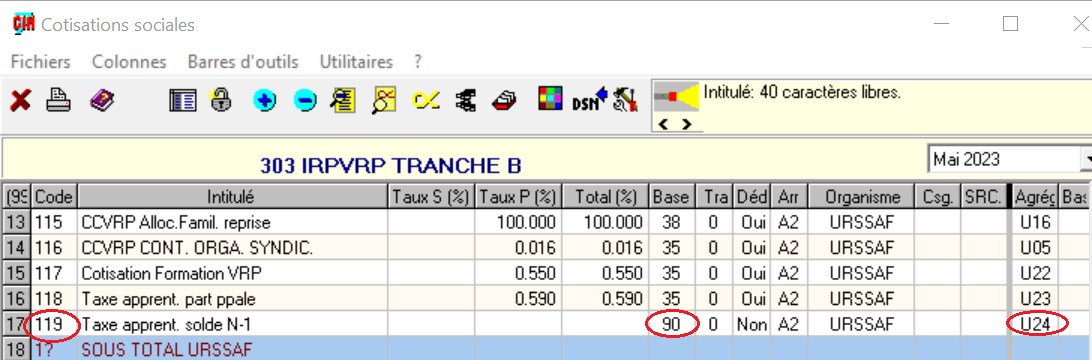The image size is (1092, 360).
Task: Remove a line with the blue minus icon
Action: pyautogui.click(x=304, y=101)
